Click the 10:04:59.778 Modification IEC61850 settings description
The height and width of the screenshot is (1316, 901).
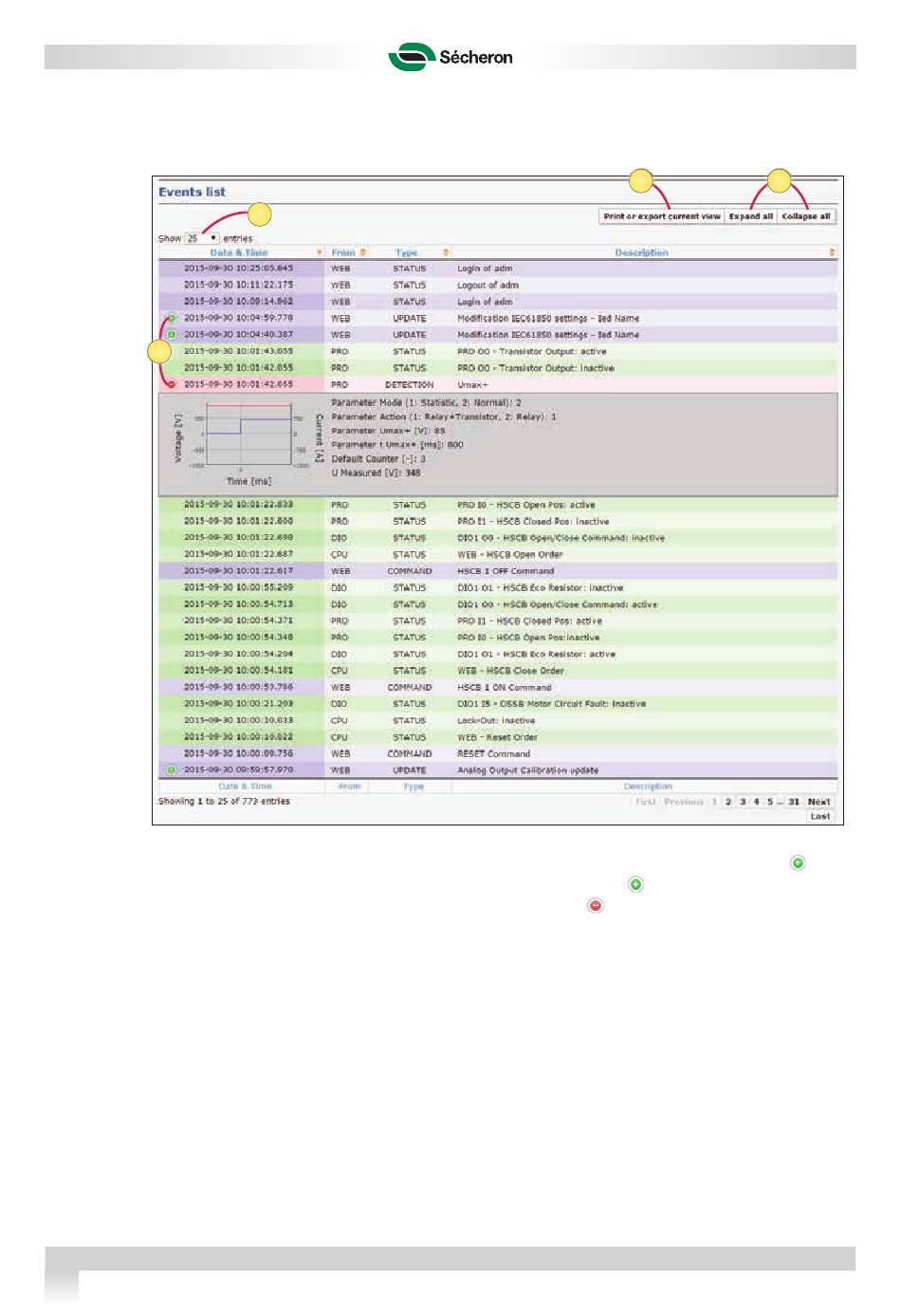[548, 319]
